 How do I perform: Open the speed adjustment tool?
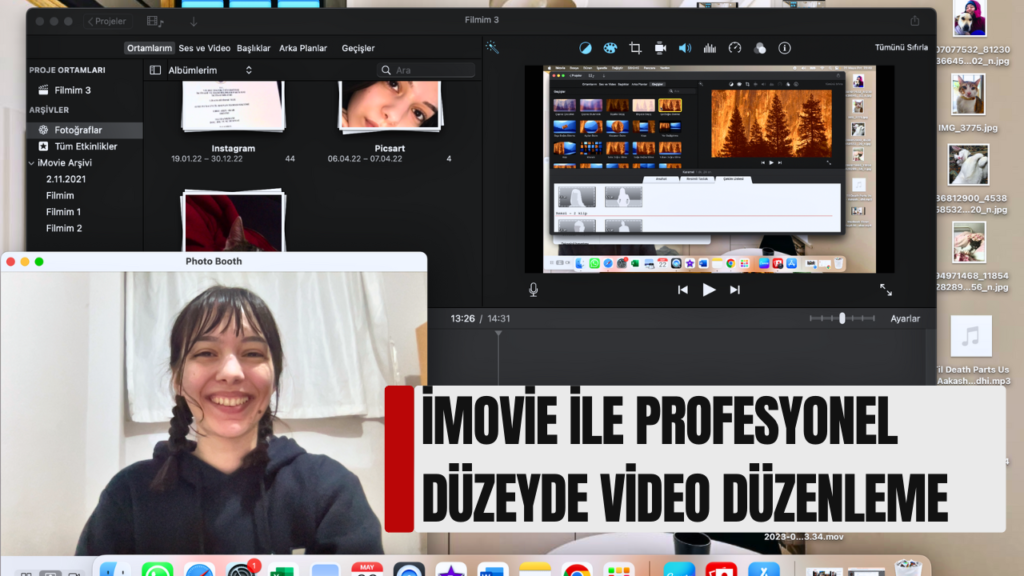(x=735, y=48)
